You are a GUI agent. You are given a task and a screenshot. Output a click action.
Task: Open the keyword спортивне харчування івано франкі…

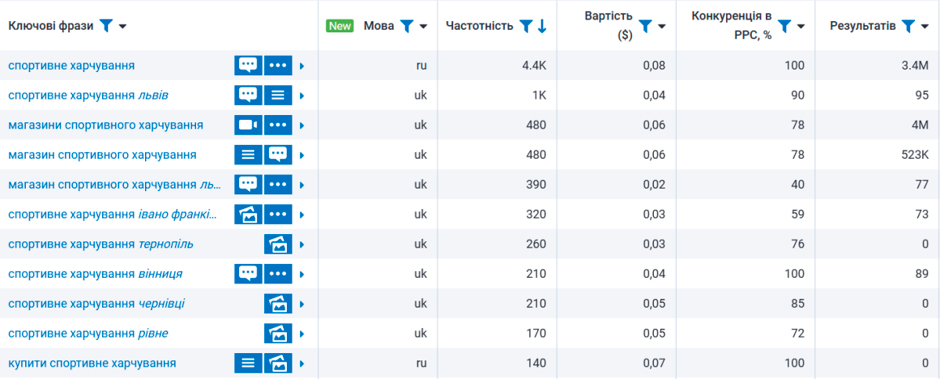pos(113,215)
